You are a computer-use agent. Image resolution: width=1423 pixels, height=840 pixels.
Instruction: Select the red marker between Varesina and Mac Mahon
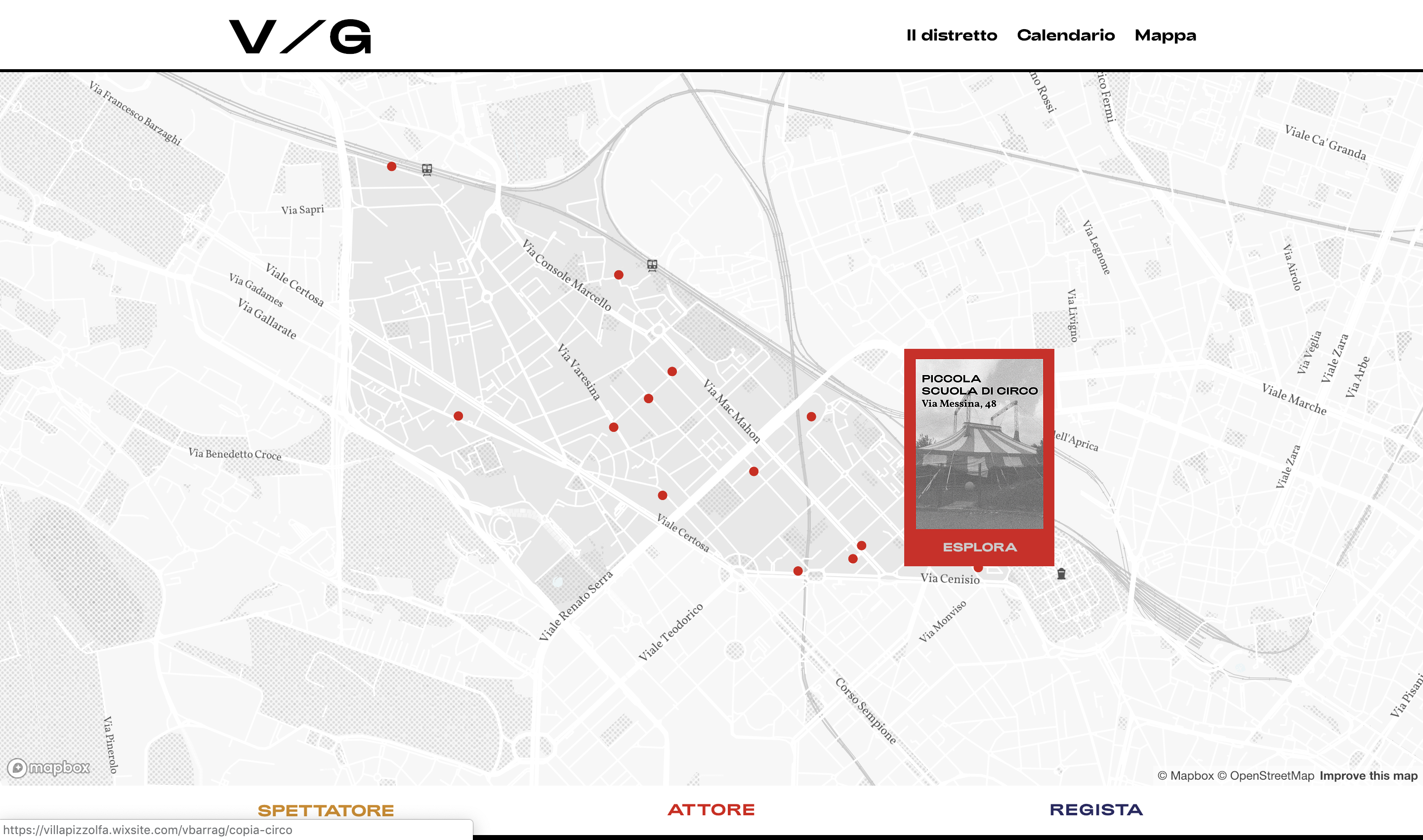point(649,398)
